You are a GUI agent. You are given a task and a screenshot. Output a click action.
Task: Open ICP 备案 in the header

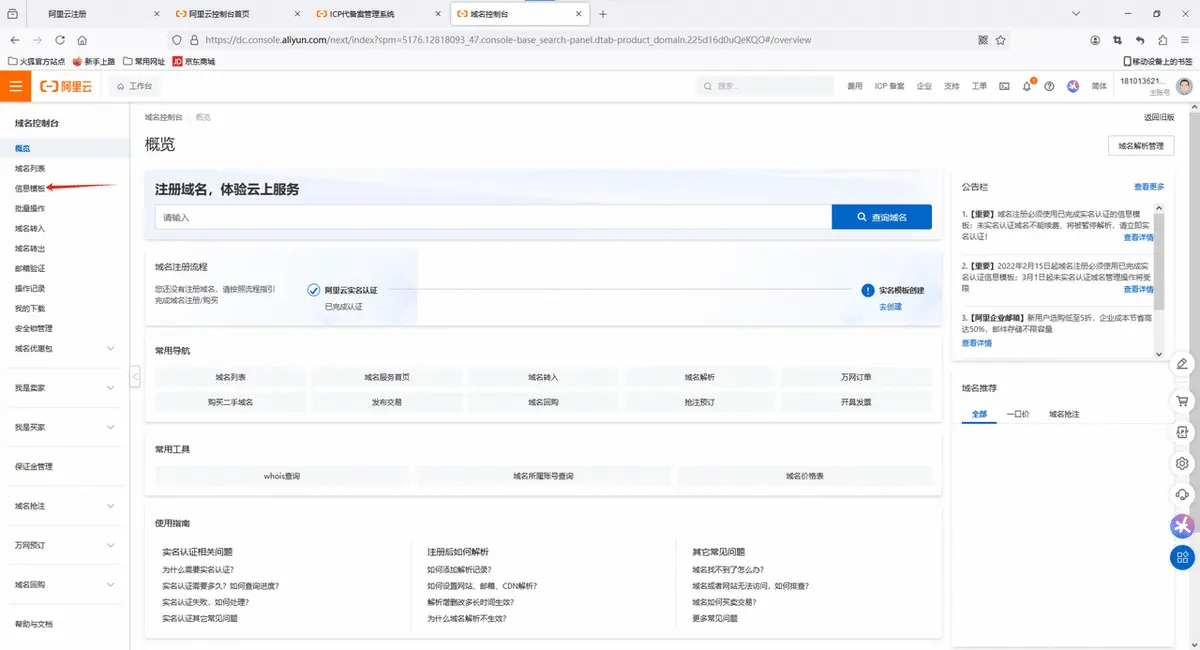pos(890,87)
